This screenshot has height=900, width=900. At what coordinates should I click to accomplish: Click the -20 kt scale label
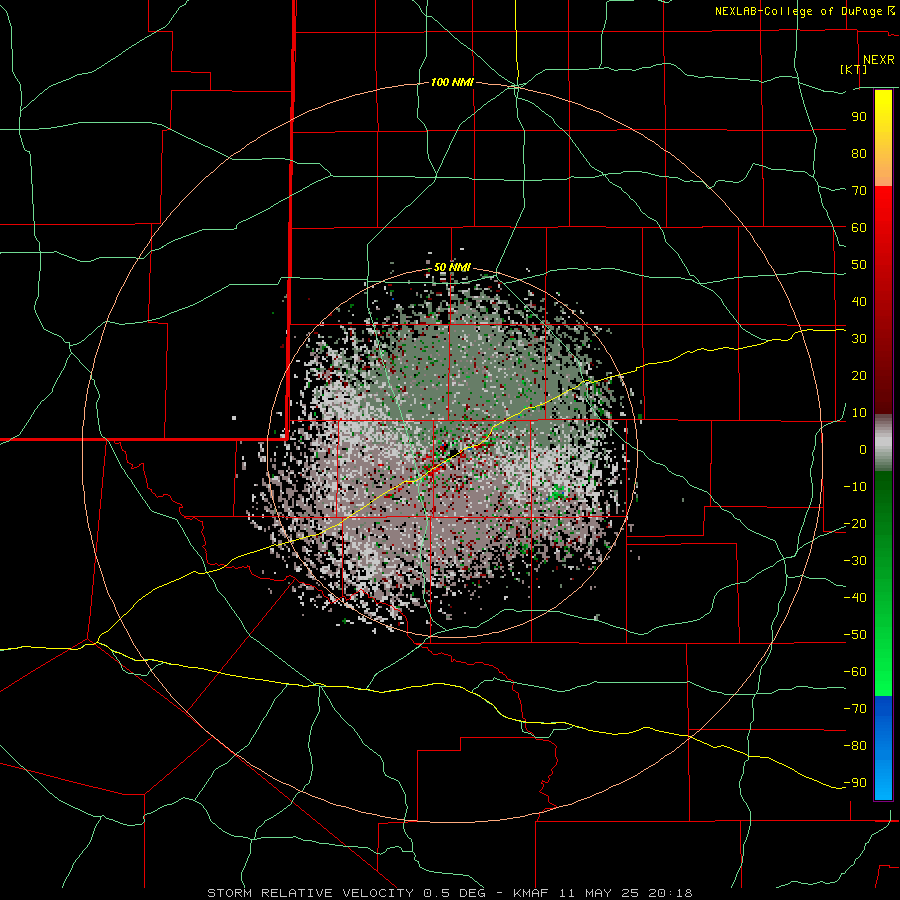[855, 523]
